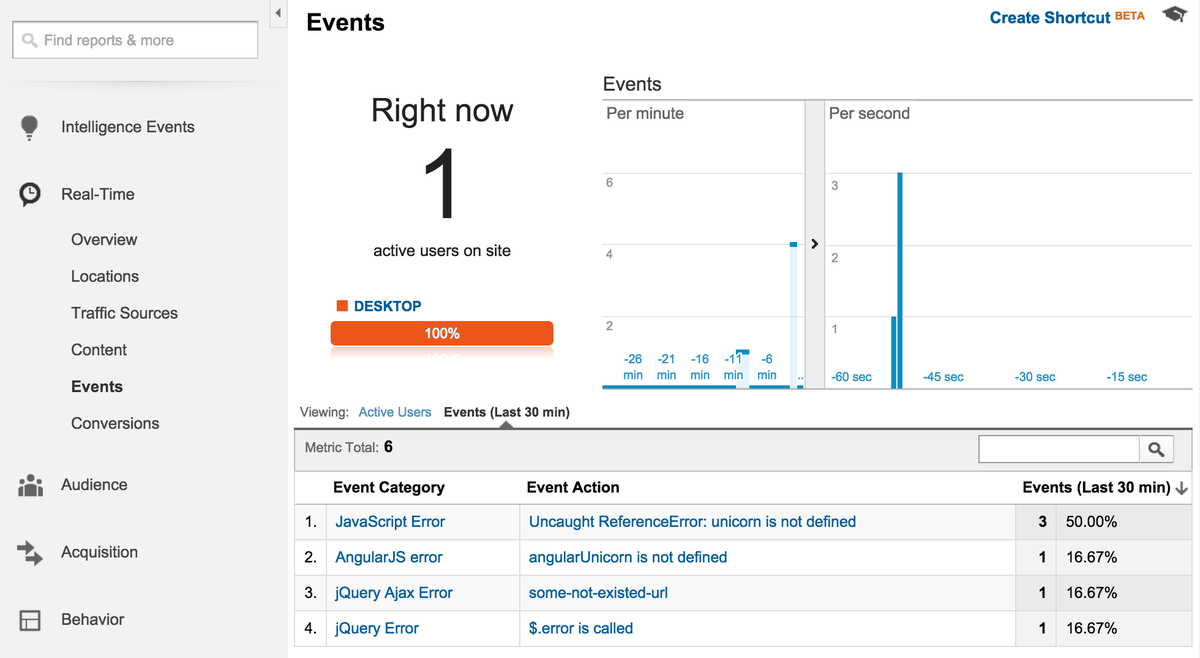
Task: Select the Real-Time clock icon
Action: pyautogui.click(x=29, y=192)
